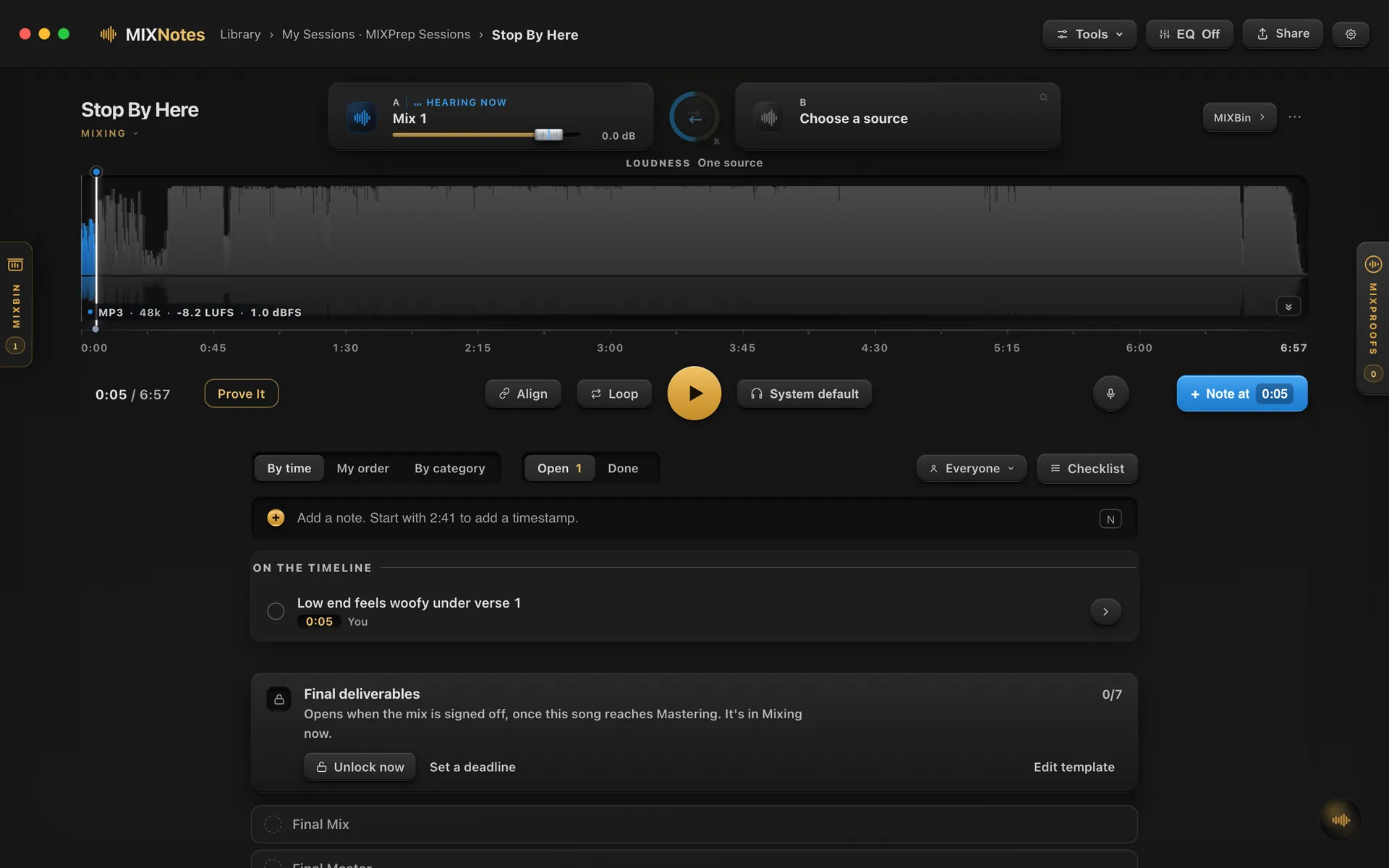1389x868 pixels.
Task: Switch to My order tab
Action: (362, 469)
